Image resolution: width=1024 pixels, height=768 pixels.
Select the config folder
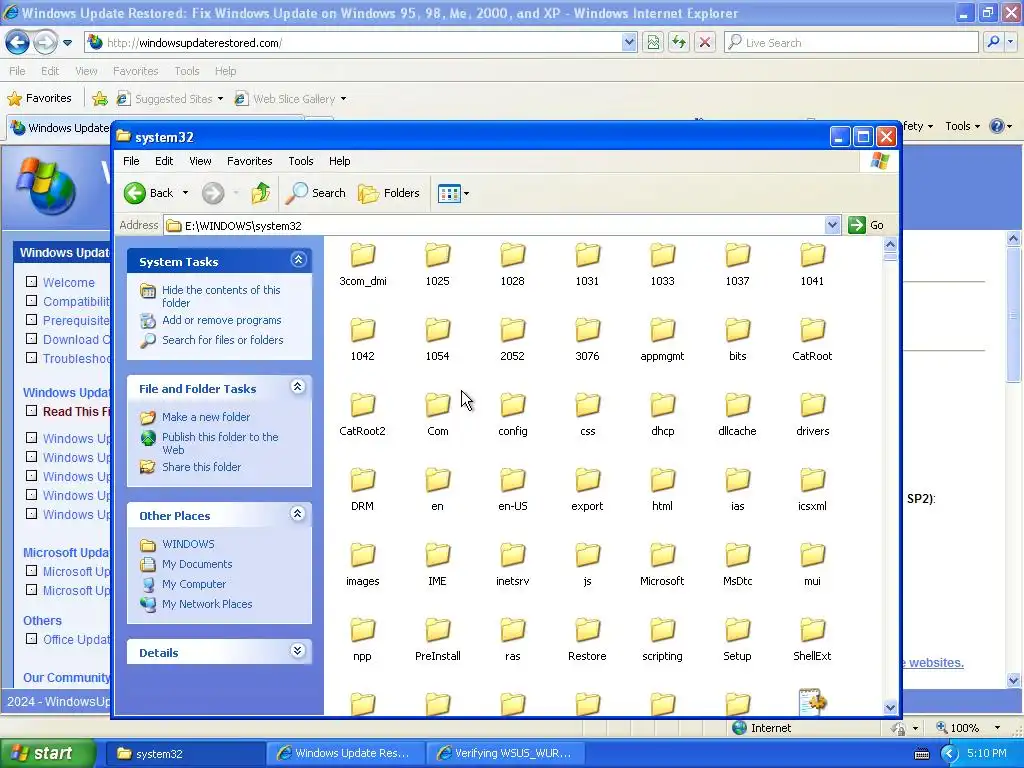[x=513, y=415]
